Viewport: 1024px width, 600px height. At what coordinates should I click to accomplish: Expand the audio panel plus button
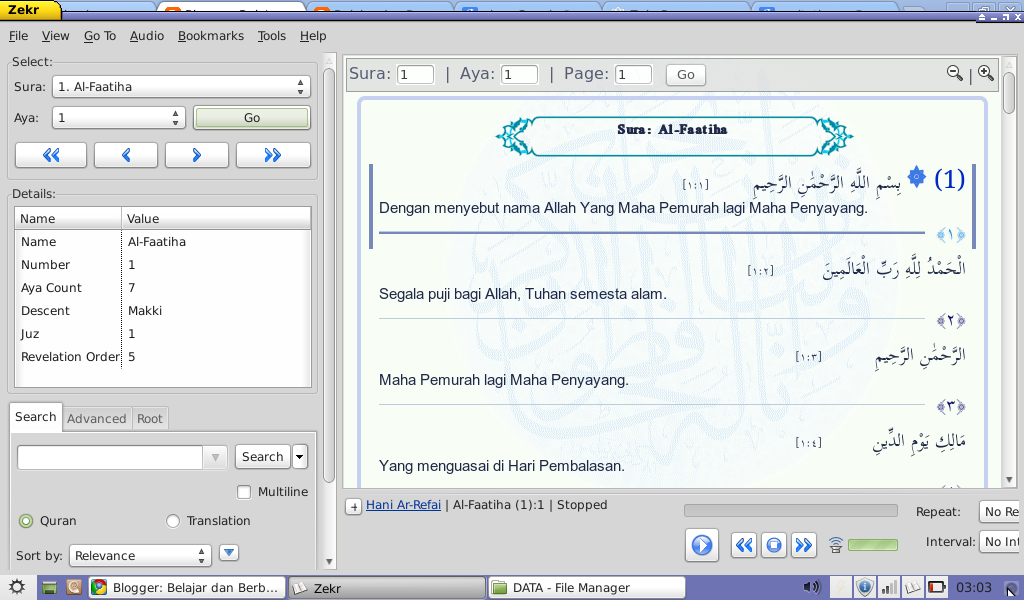tap(353, 506)
